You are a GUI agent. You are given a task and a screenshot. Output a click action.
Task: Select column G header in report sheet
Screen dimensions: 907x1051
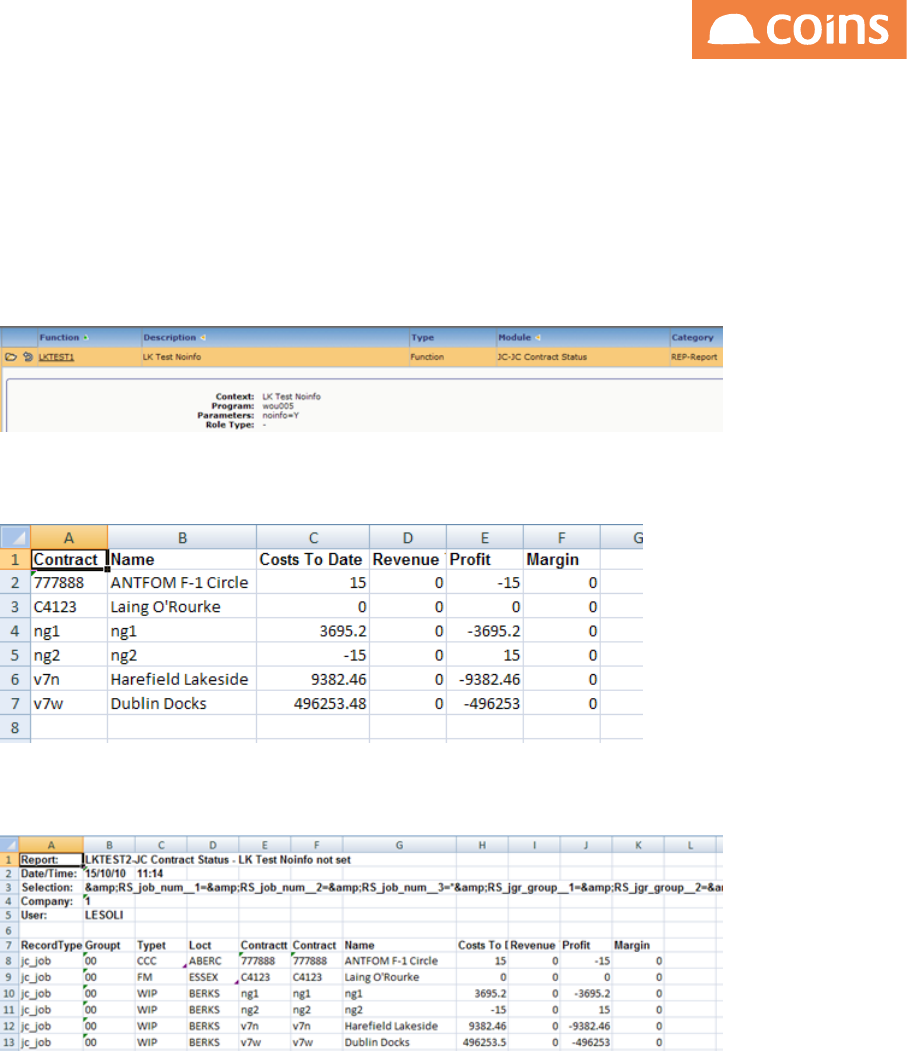click(400, 845)
